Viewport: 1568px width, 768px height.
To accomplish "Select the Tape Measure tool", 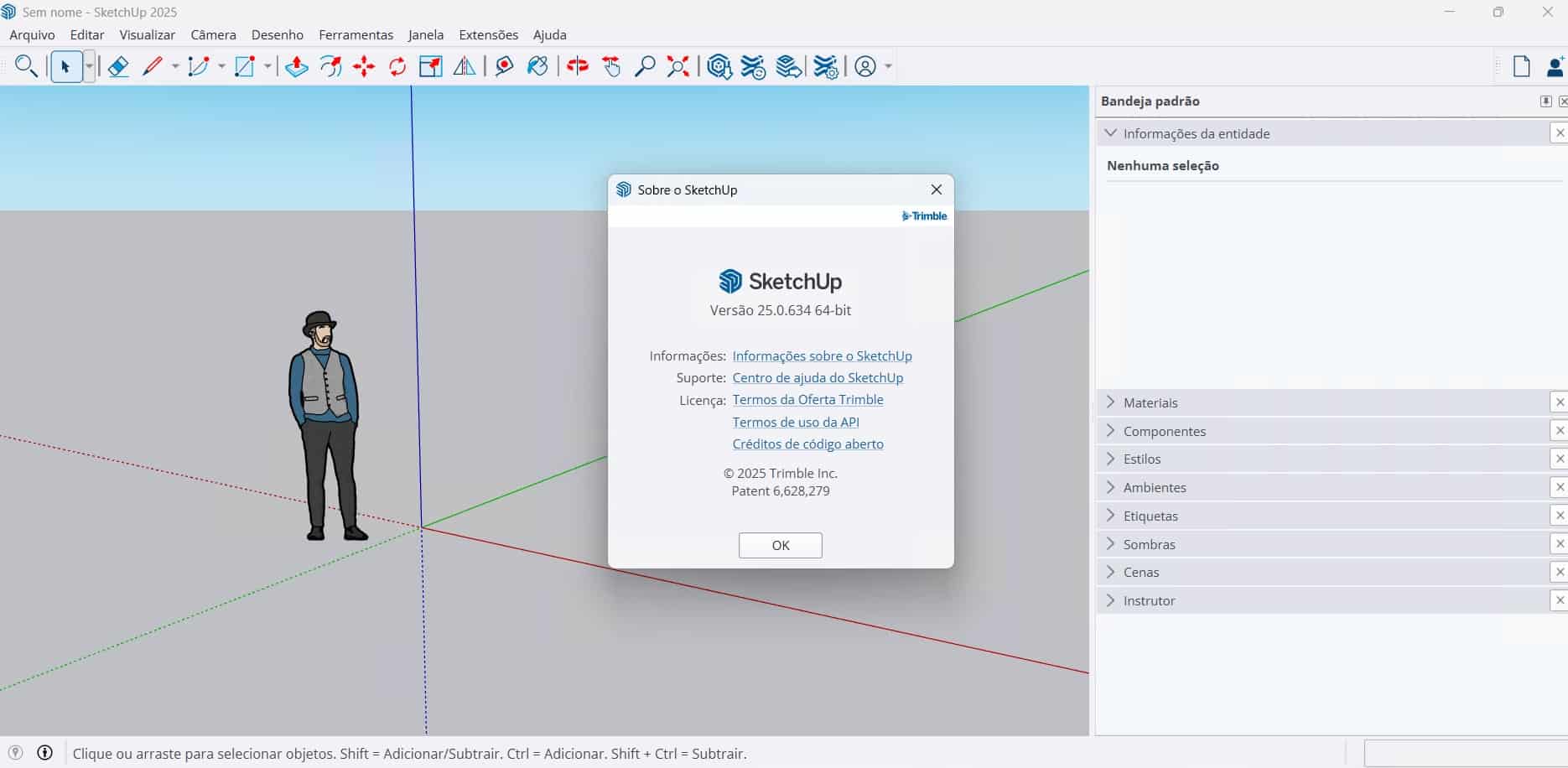I will pos(504,66).
